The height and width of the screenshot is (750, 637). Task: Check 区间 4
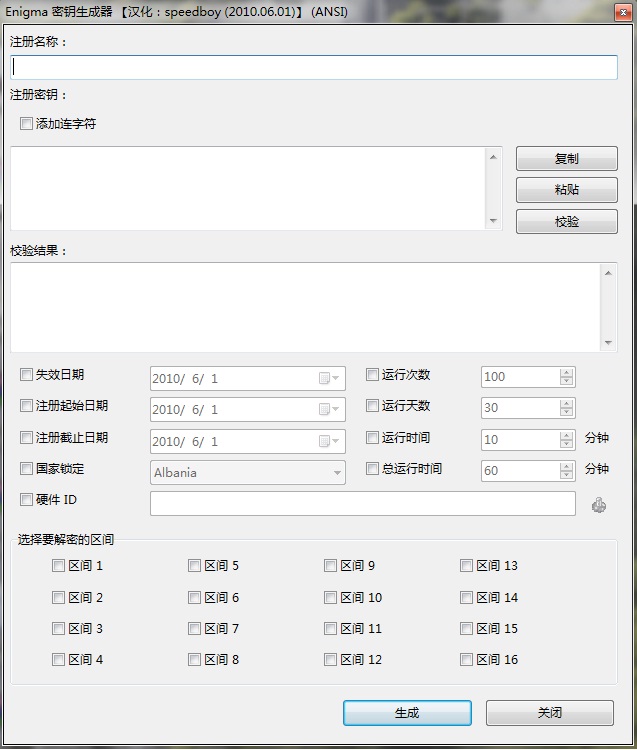pyautogui.click(x=58, y=660)
